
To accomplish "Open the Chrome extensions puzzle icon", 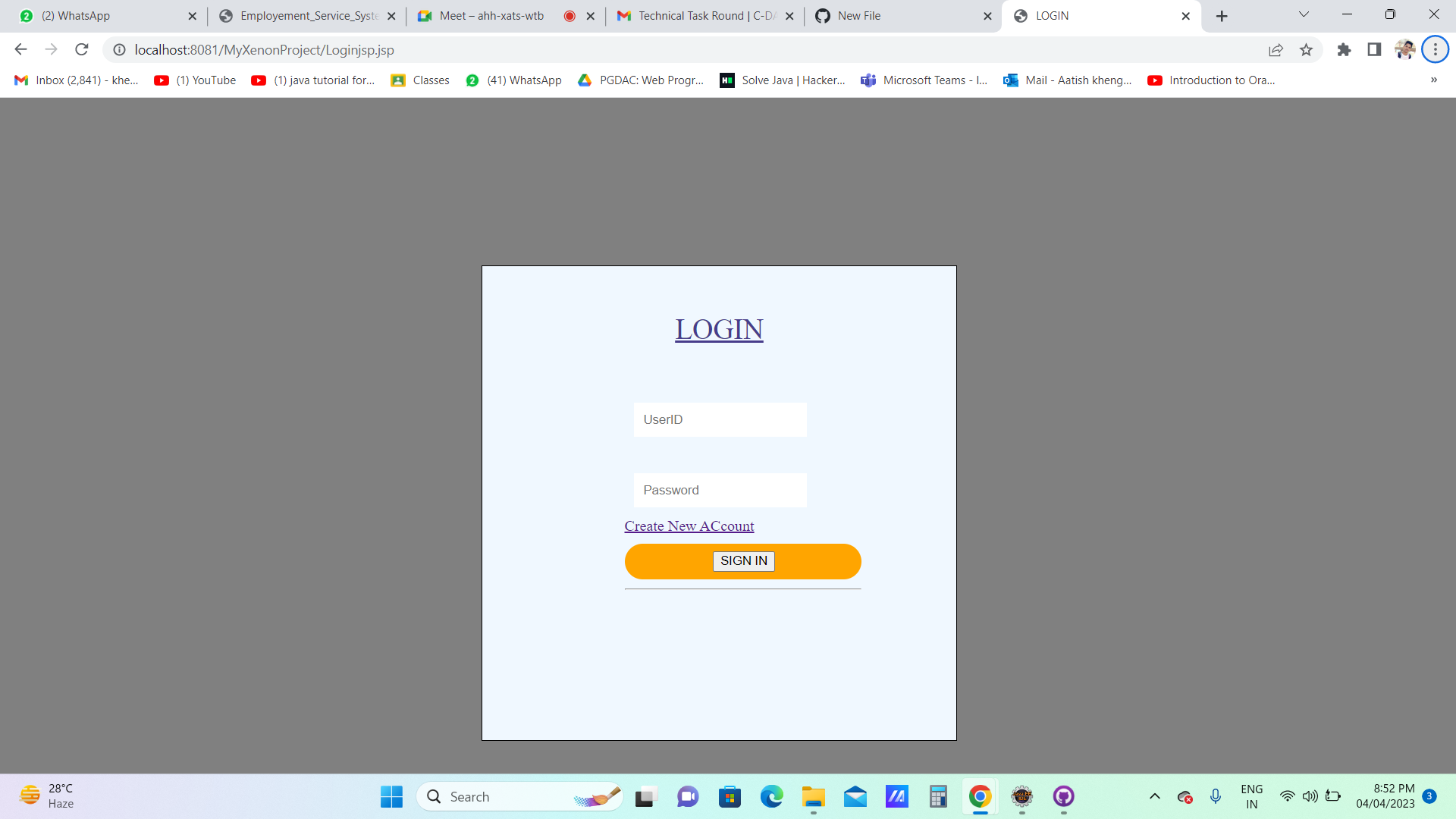I will pyautogui.click(x=1344, y=49).
